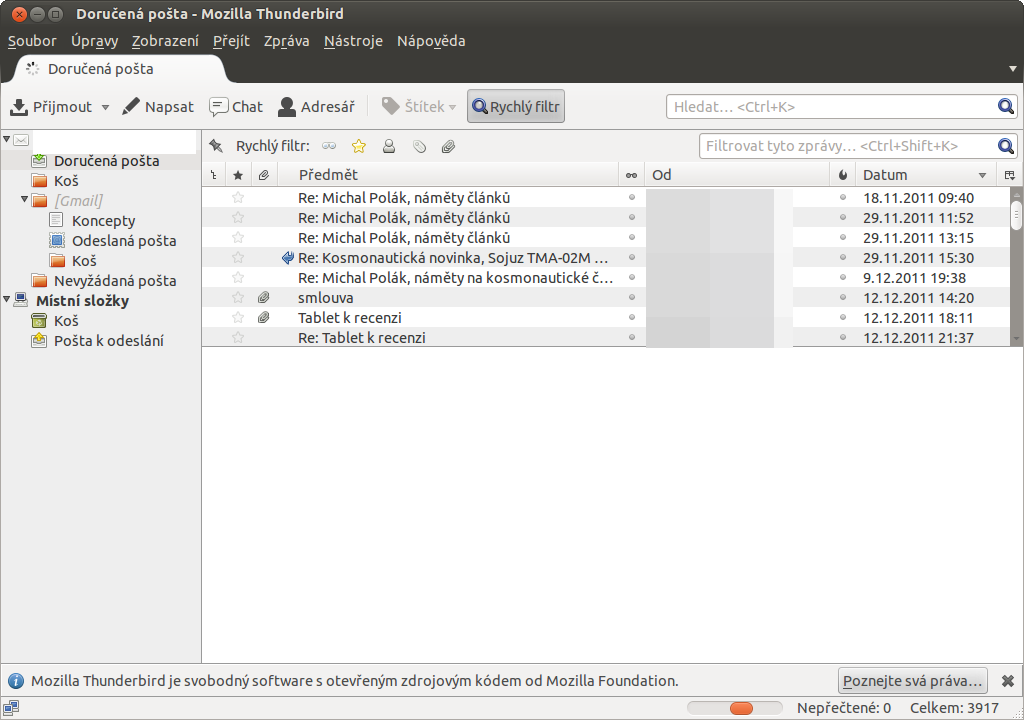
Task: Filter by starred messages icon
Action: pos(359,146)
